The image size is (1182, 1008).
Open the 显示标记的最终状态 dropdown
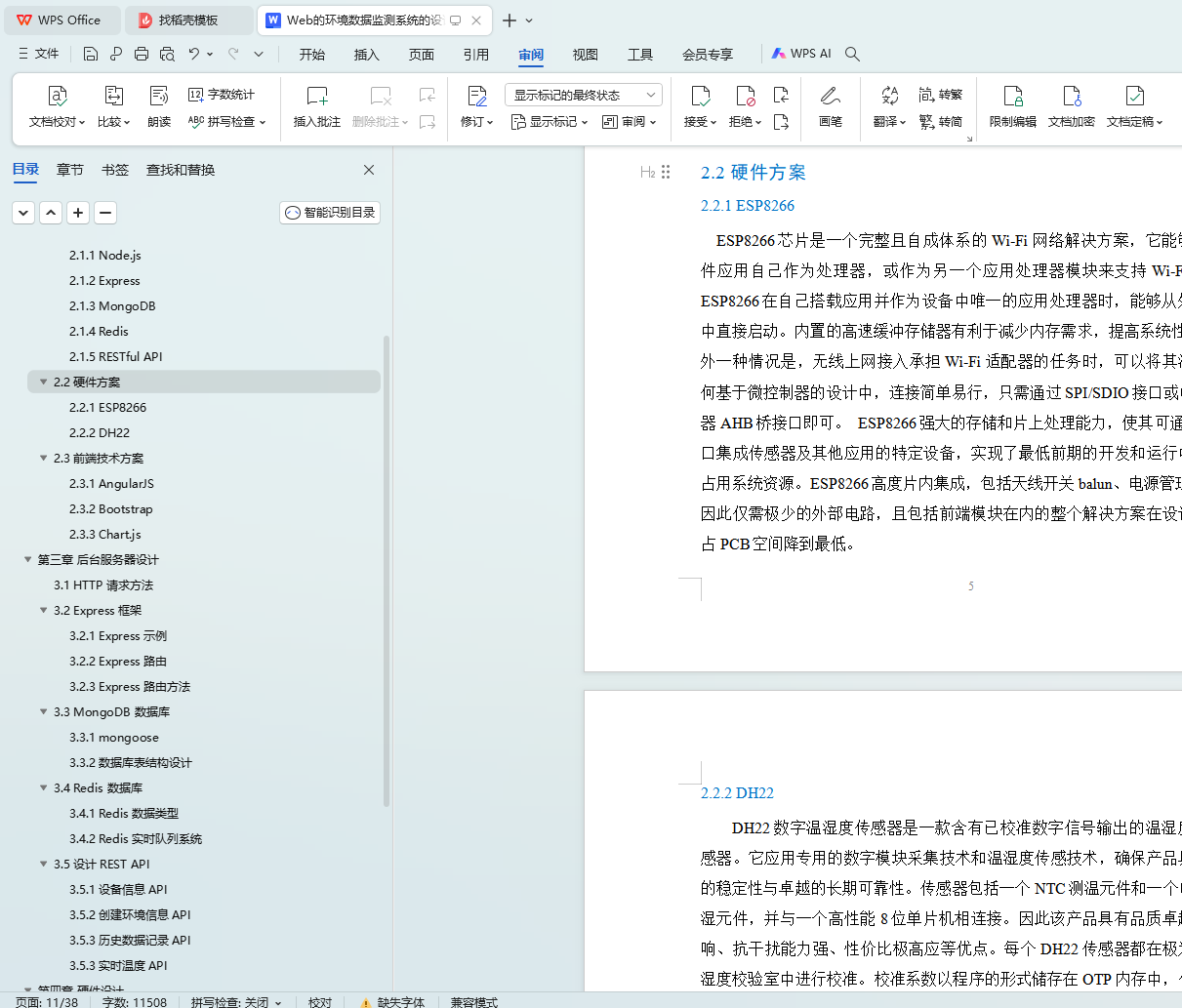pos(583,95)
